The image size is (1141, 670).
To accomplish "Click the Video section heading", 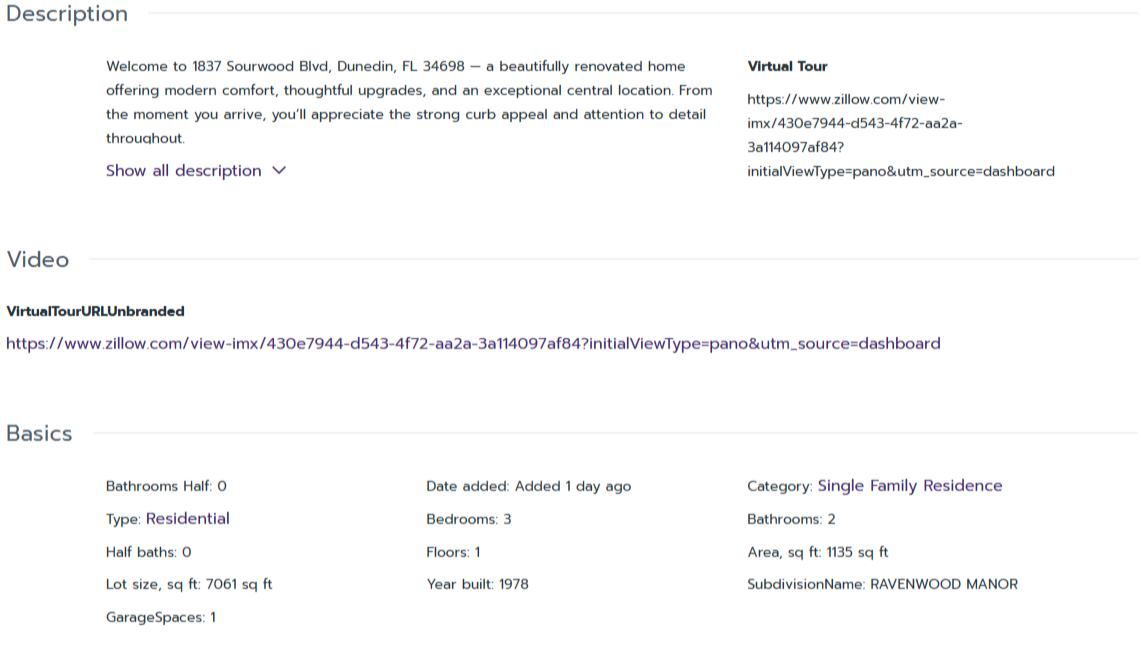I will point(38,260).
